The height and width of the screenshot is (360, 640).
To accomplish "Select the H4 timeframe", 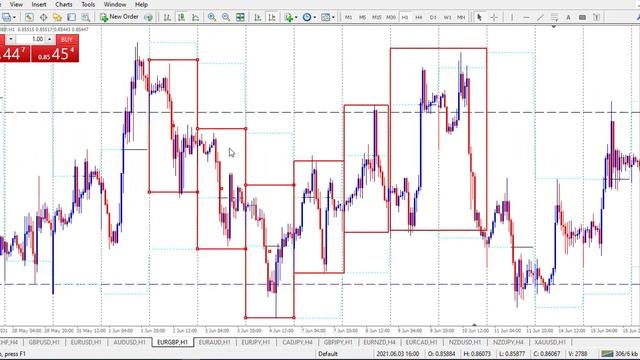I will [x=419, y=17].
